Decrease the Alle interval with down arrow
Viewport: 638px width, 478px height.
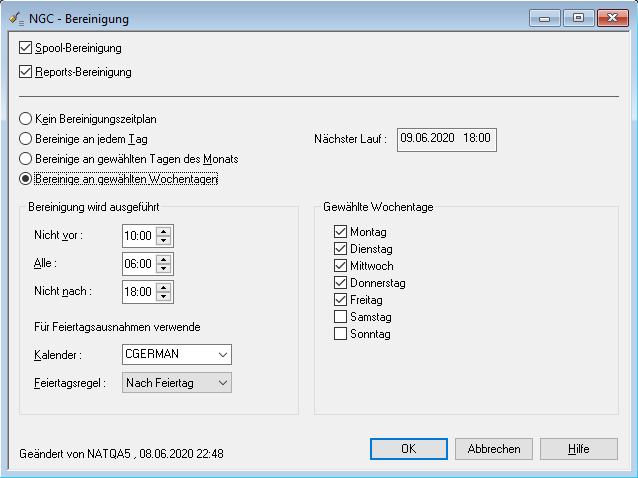(x=164, y=268)
